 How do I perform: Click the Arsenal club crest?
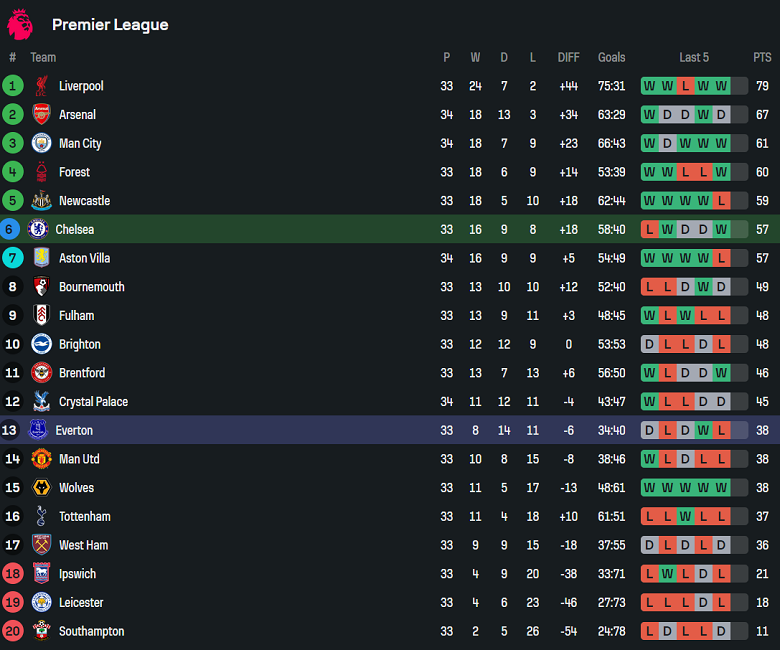coord(41,115)
